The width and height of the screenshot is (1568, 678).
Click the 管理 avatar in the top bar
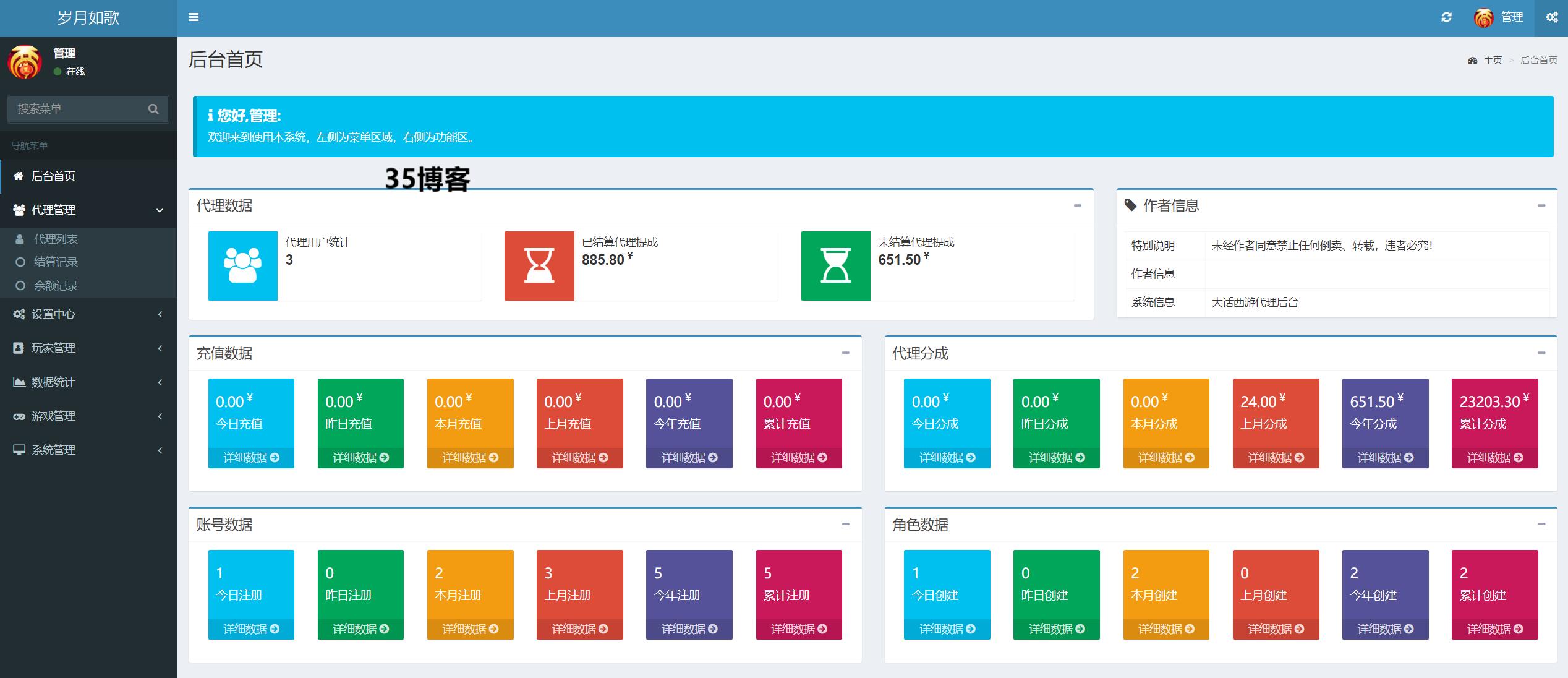(x=1483, y=18)
